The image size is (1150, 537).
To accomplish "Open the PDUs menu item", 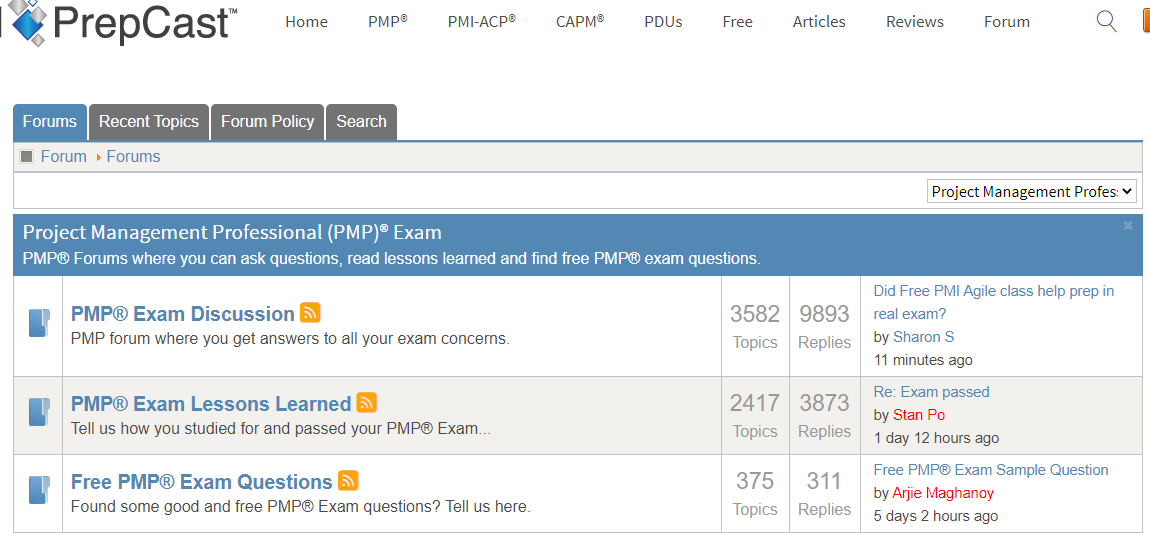I will 664,22.
